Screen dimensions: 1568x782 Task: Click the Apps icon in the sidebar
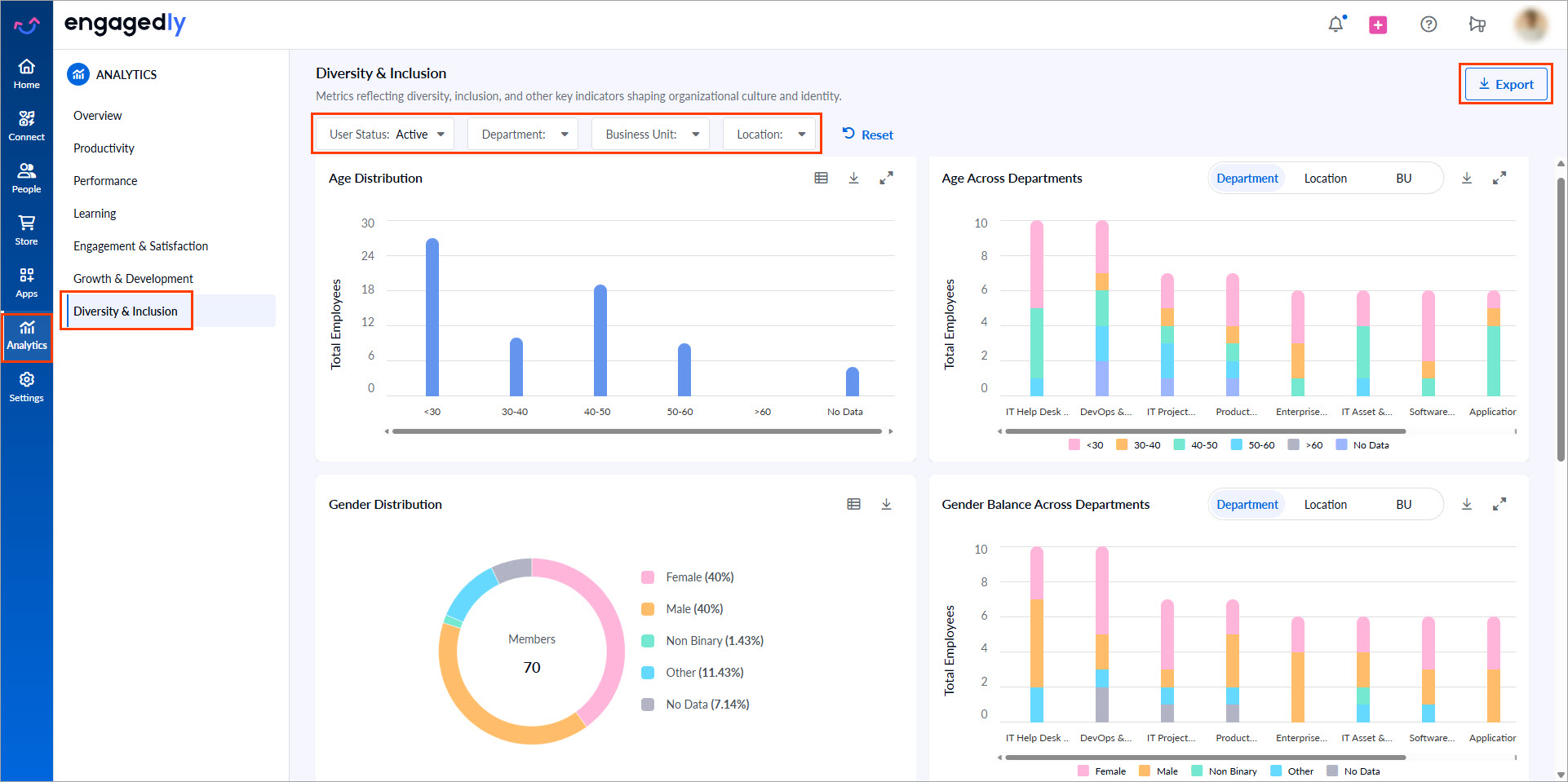click(x=27, y=281)
